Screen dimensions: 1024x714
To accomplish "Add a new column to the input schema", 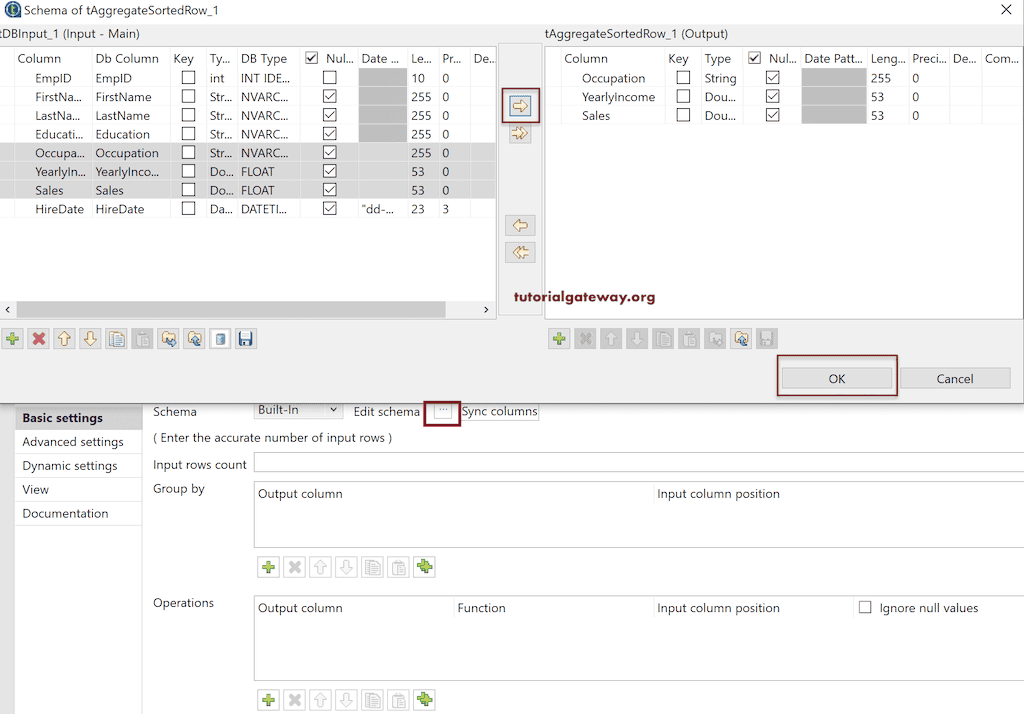I will click(12, 338).
